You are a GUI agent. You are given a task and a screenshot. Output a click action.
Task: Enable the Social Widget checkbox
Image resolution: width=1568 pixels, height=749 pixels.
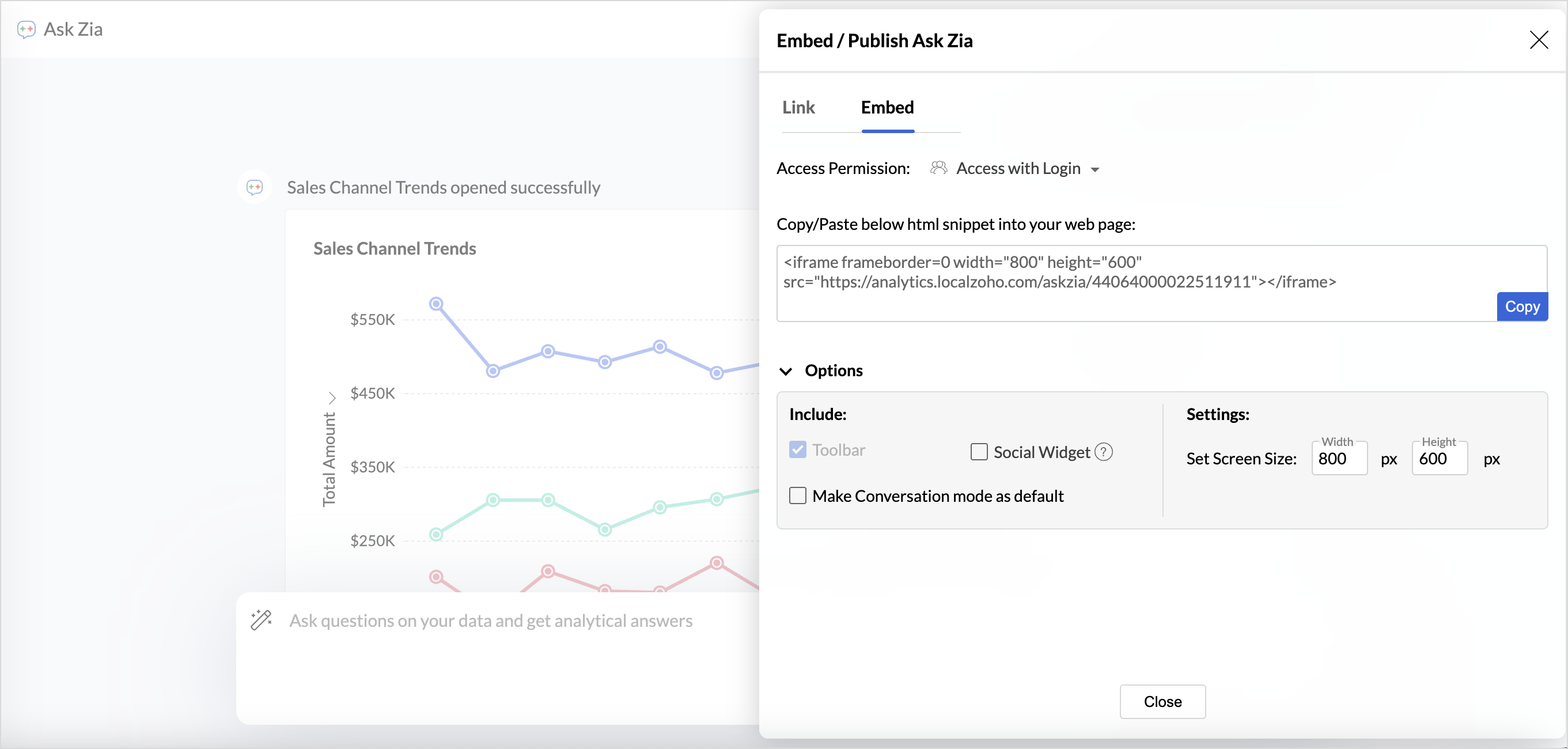tap(979, 452)
